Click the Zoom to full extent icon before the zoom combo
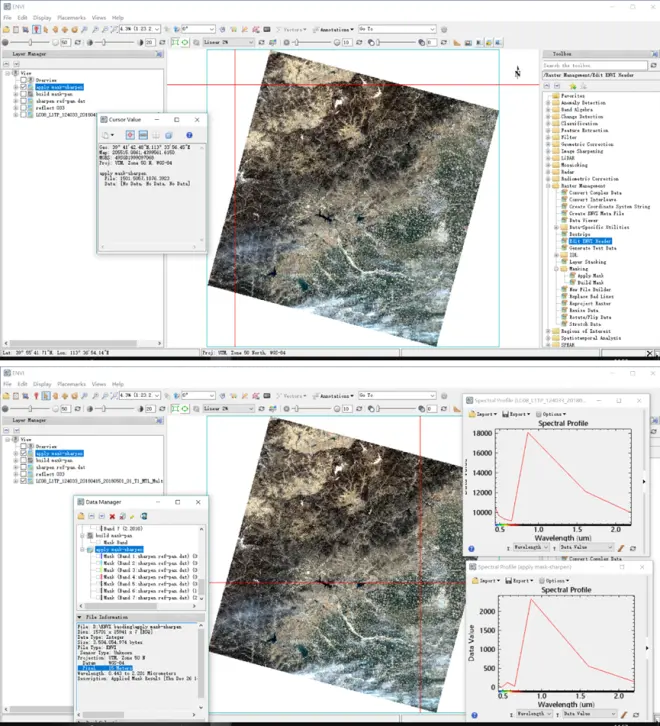 tap(114, 30)
